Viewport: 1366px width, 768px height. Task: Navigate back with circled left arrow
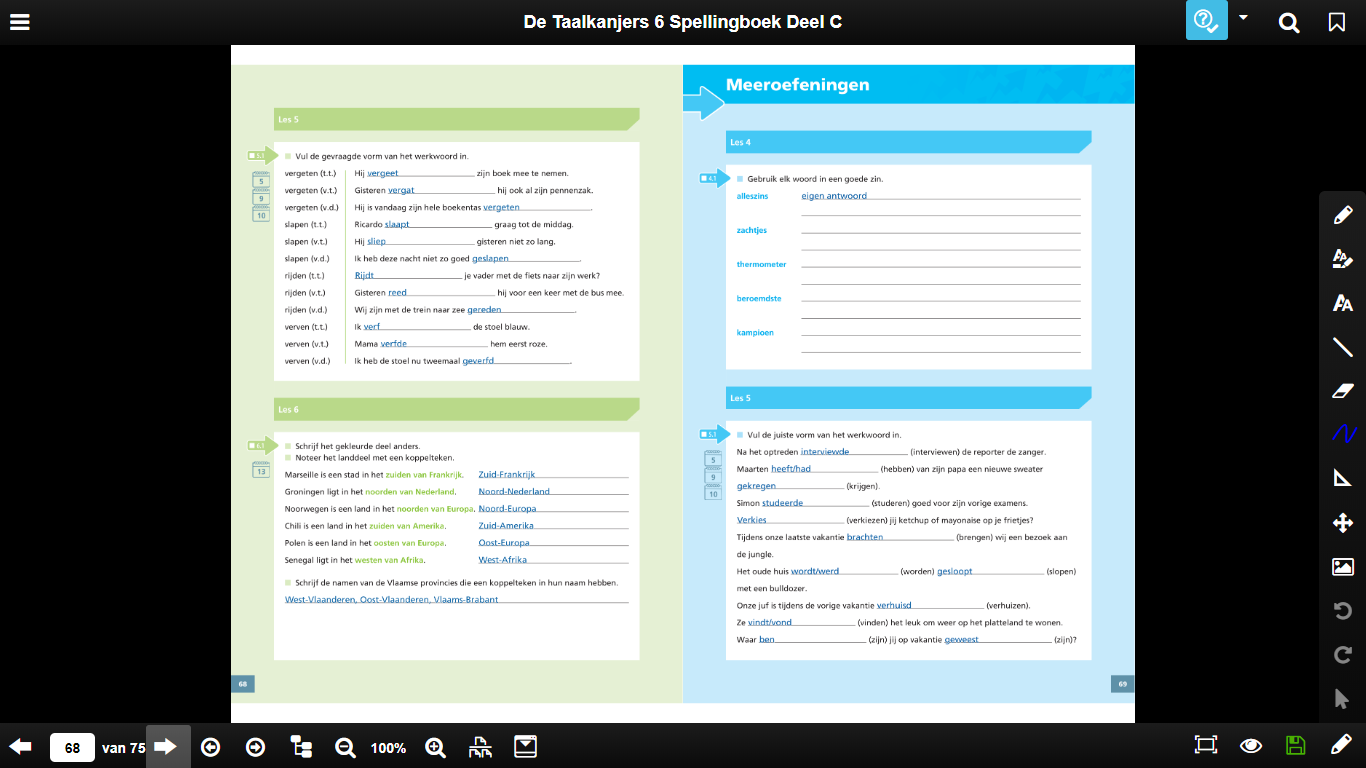pyautogui.click(x=210, y=747)
